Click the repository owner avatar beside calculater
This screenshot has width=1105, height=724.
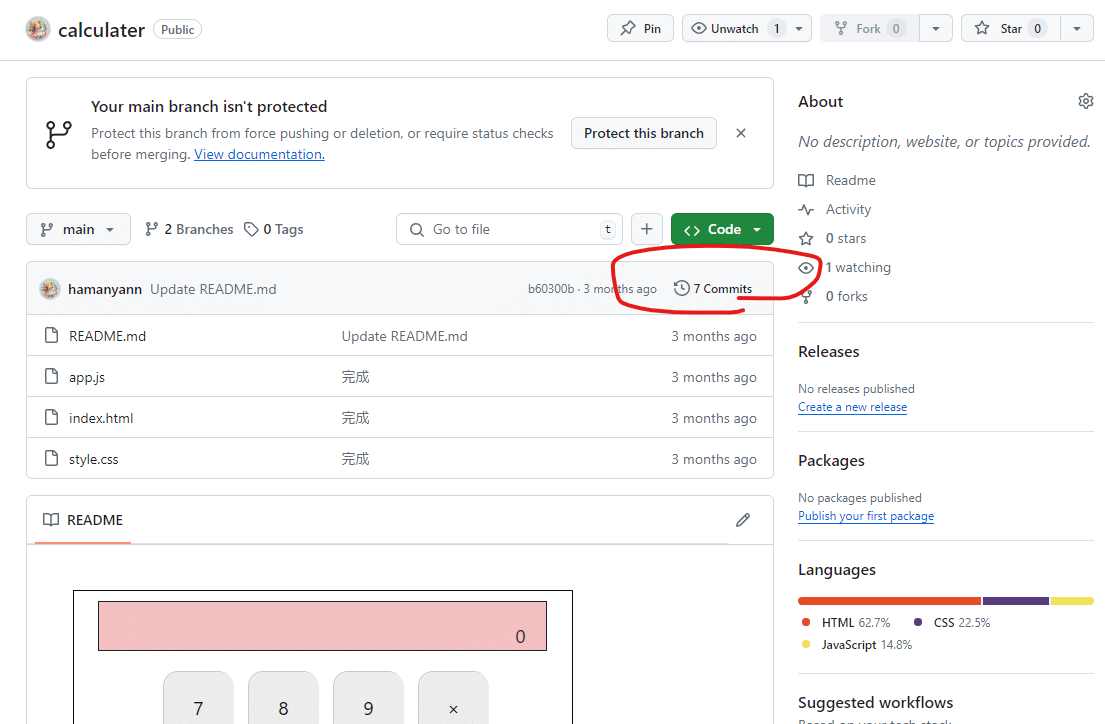click(x=38, y=29)
